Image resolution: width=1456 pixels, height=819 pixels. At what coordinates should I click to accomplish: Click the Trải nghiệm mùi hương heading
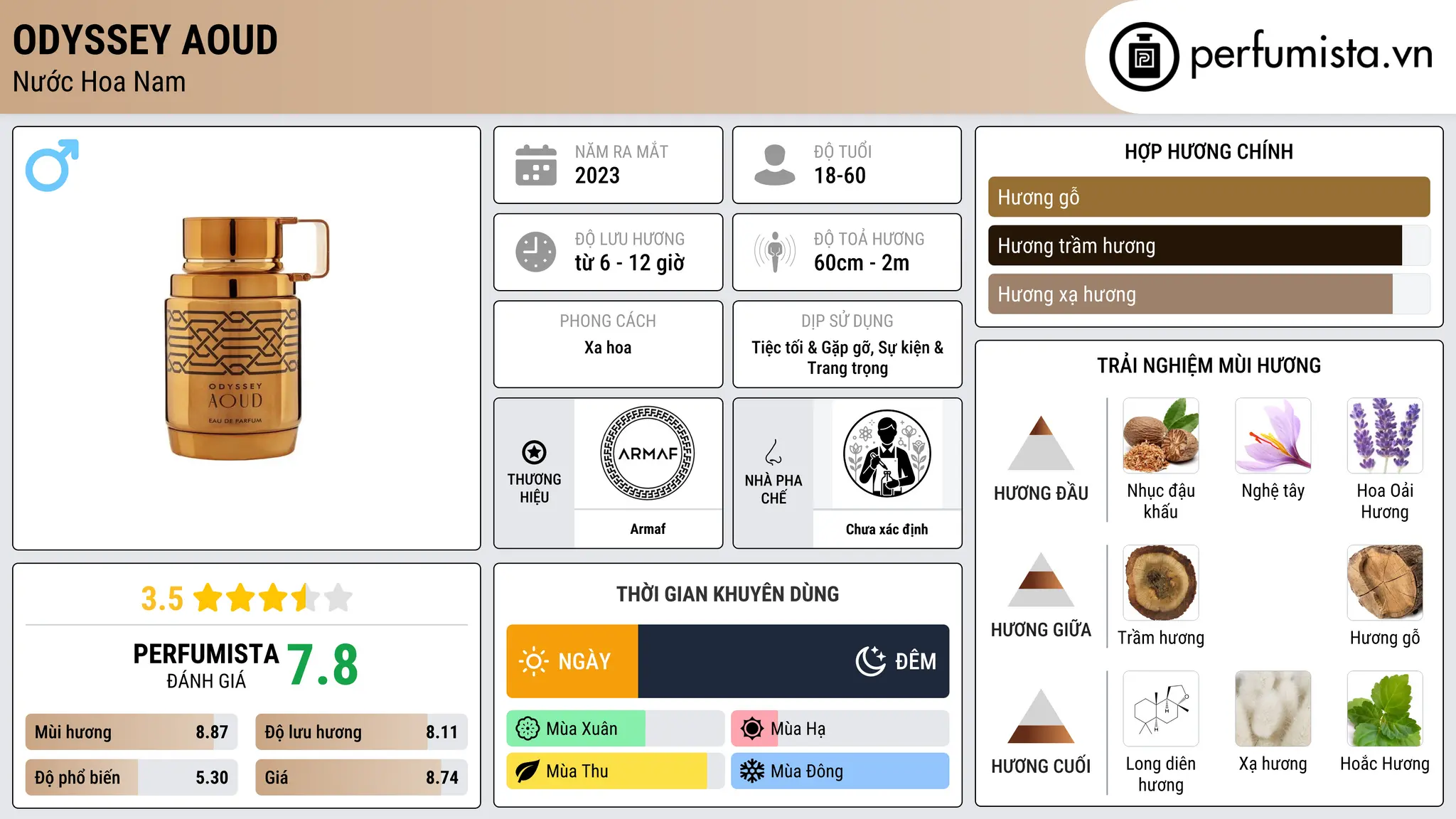1209,365
